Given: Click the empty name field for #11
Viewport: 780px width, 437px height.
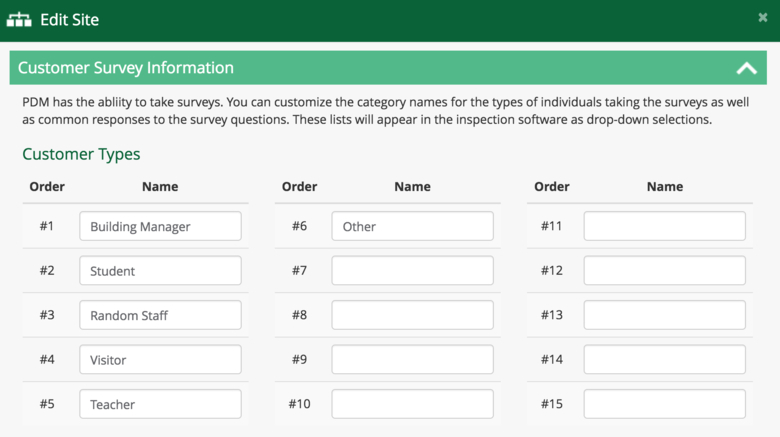Looking at the screenshot, I should coord(664,226).
